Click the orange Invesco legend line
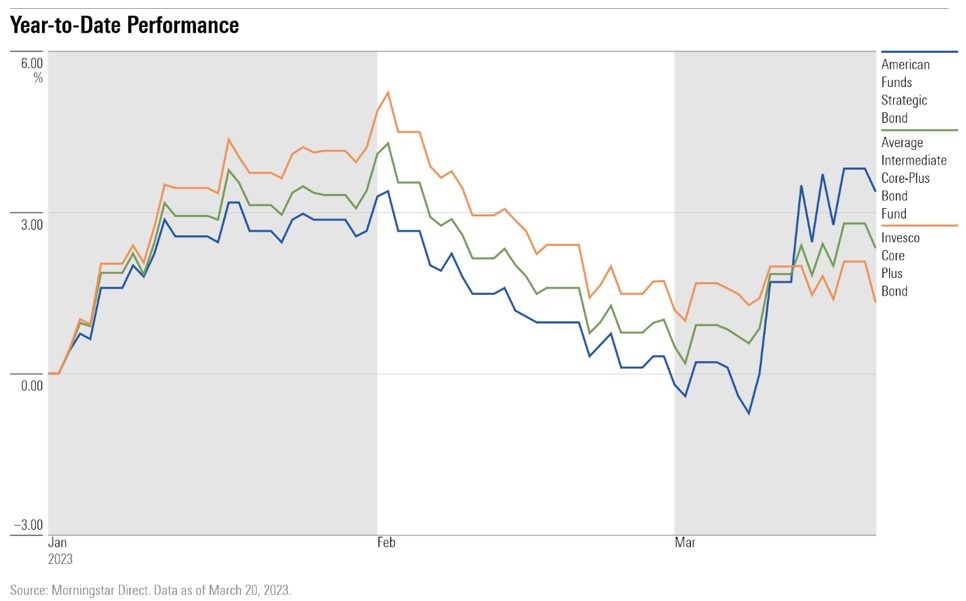This screenshot has width=966, height=601. (919, 226)
